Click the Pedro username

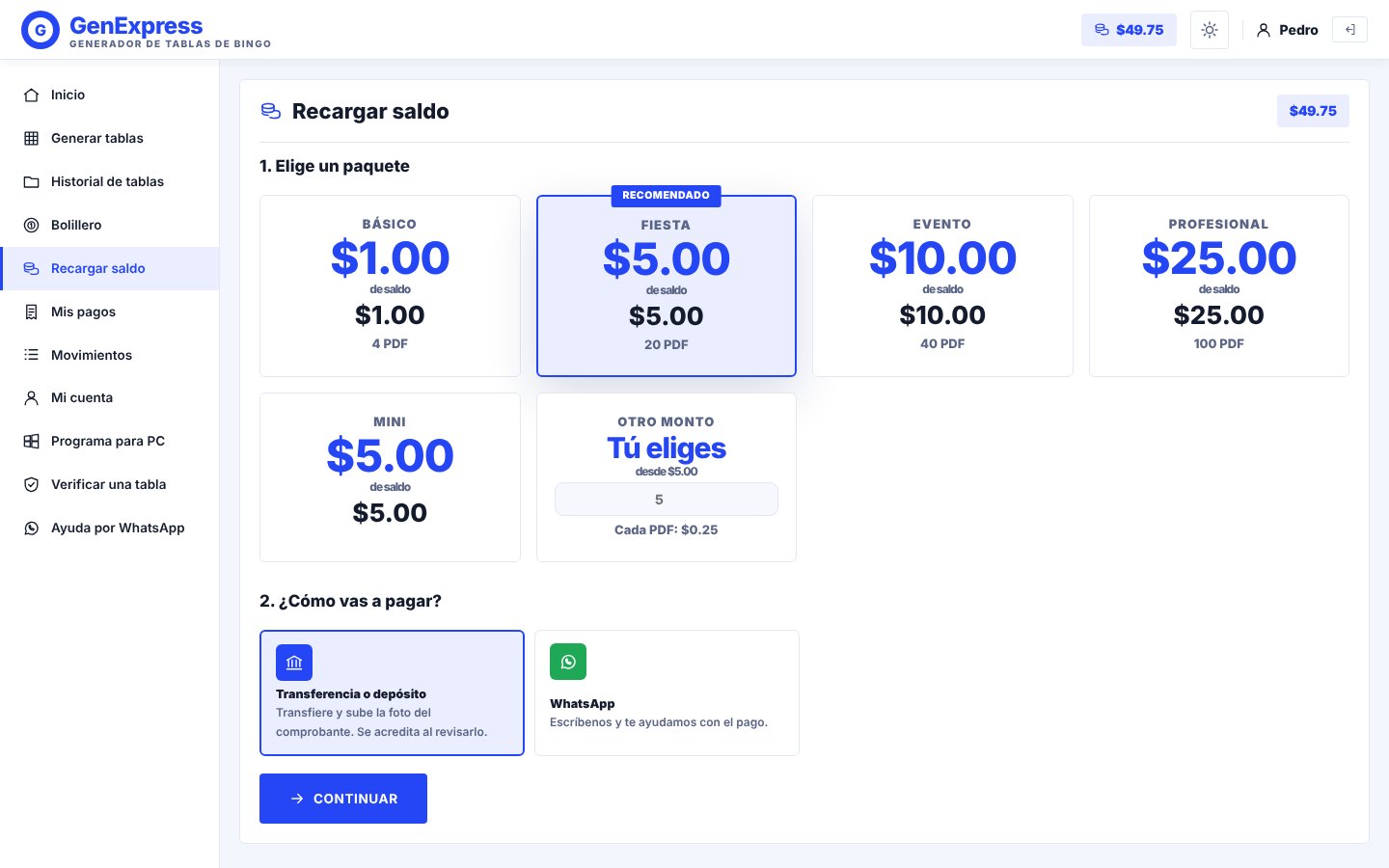(1298, 30)
